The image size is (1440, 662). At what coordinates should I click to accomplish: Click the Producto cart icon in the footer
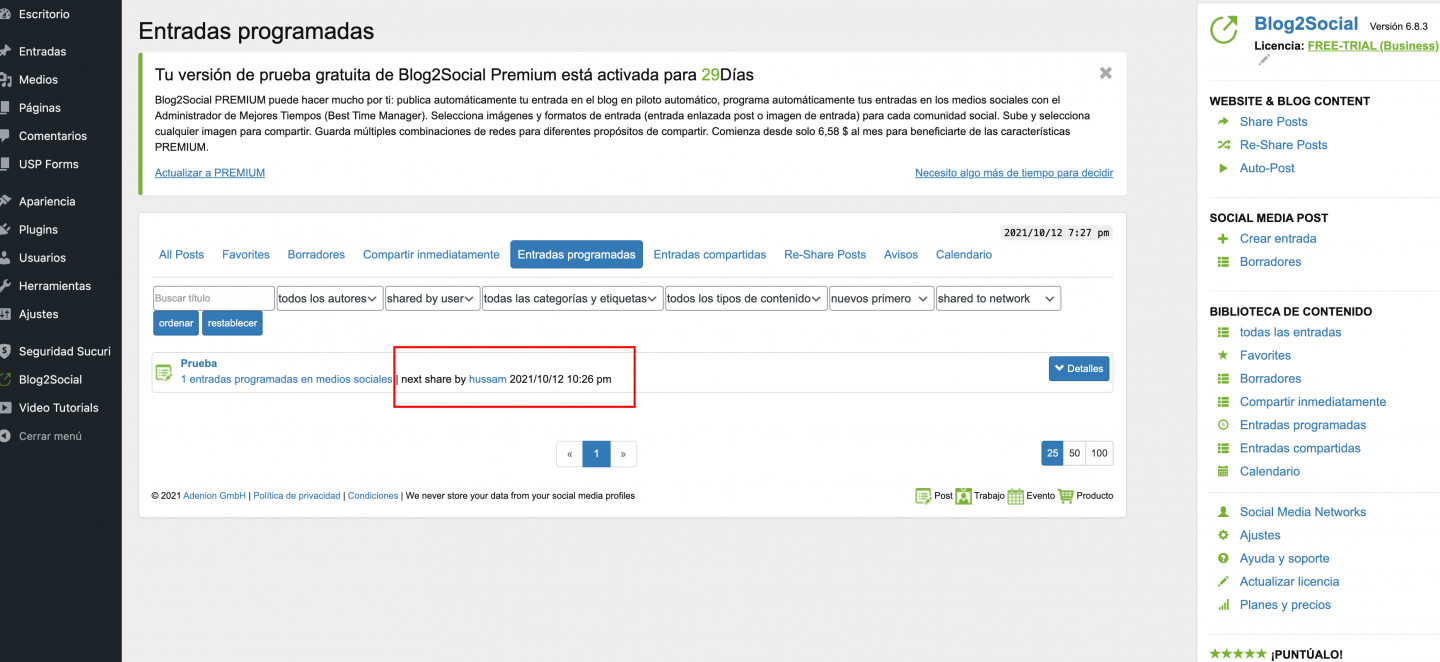(1065, 496)
